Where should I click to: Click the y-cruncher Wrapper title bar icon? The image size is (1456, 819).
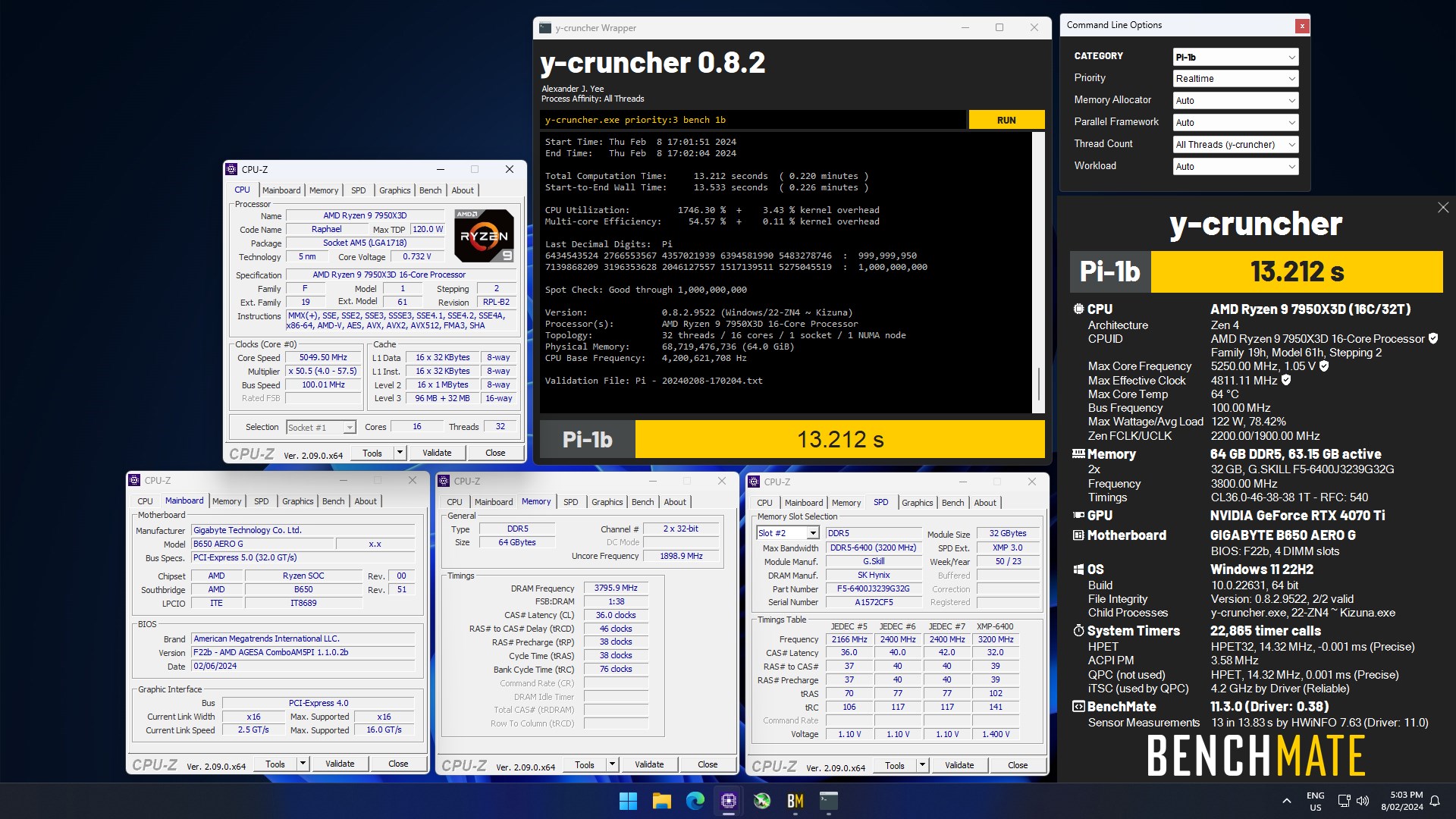(544, 28)
